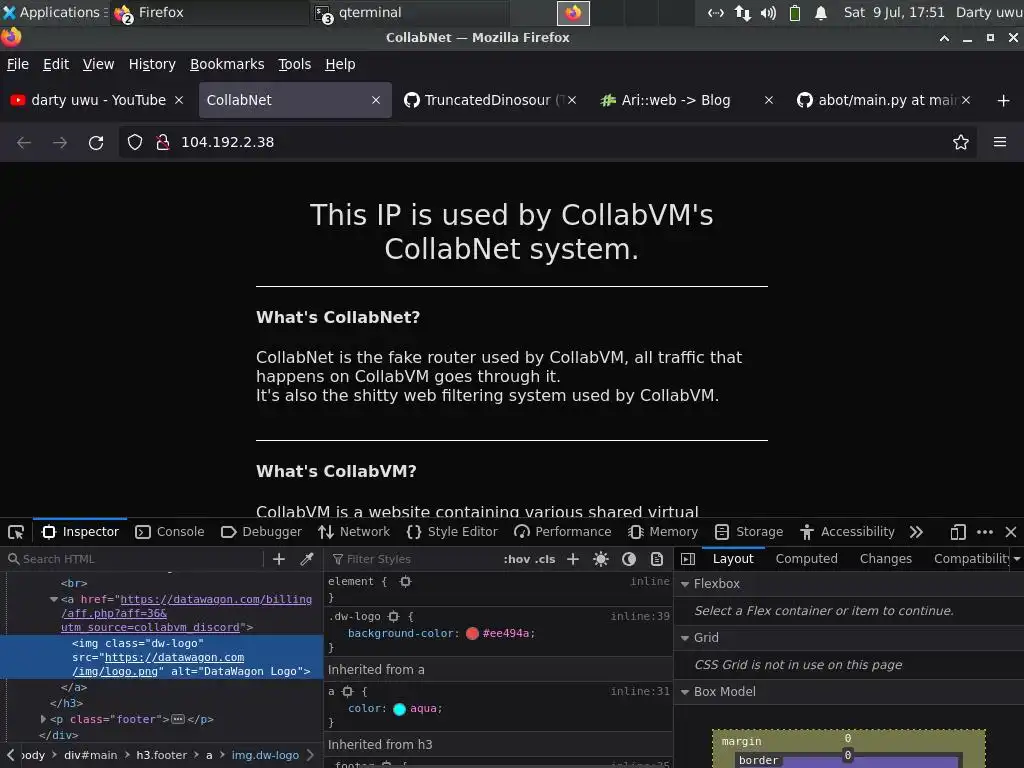Viewport: 1024px width, 768px height.
Task: Switch to darty uwu - YouTube tab
Action: [x=97, y=100]
